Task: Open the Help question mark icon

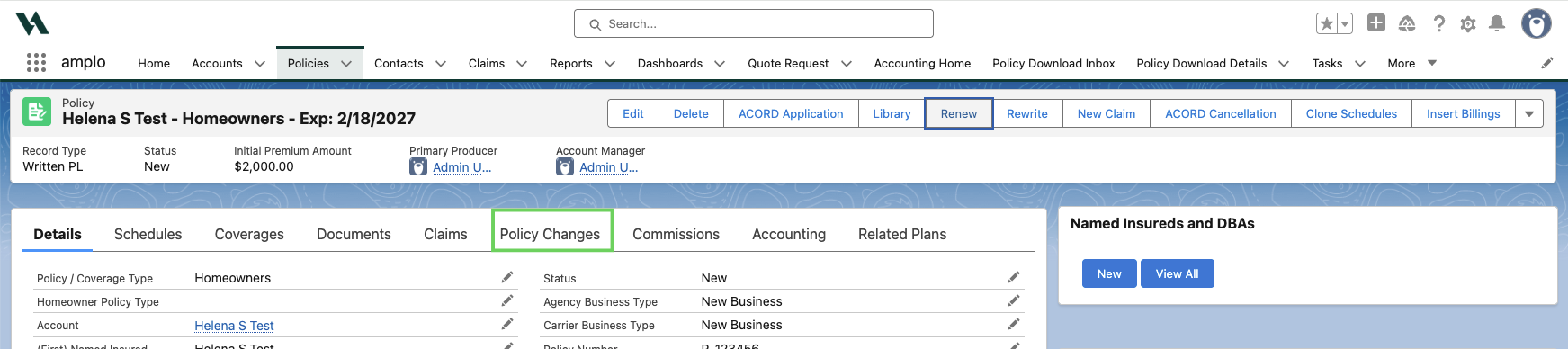Action: (x=1438, y=24)
